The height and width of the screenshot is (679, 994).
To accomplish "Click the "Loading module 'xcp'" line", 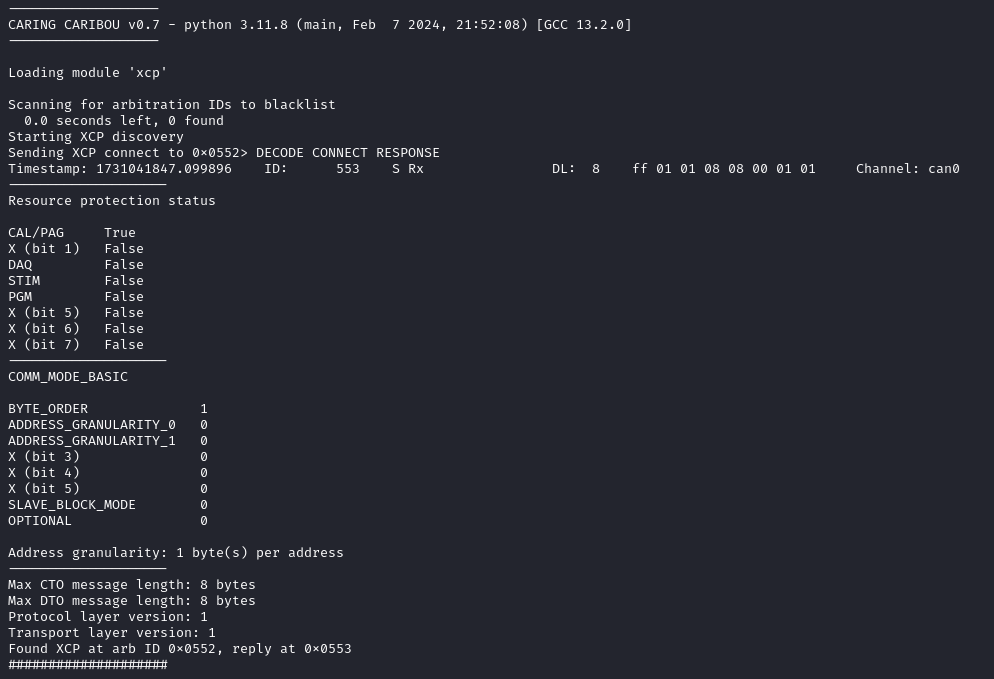I will (x=88, y=72).
